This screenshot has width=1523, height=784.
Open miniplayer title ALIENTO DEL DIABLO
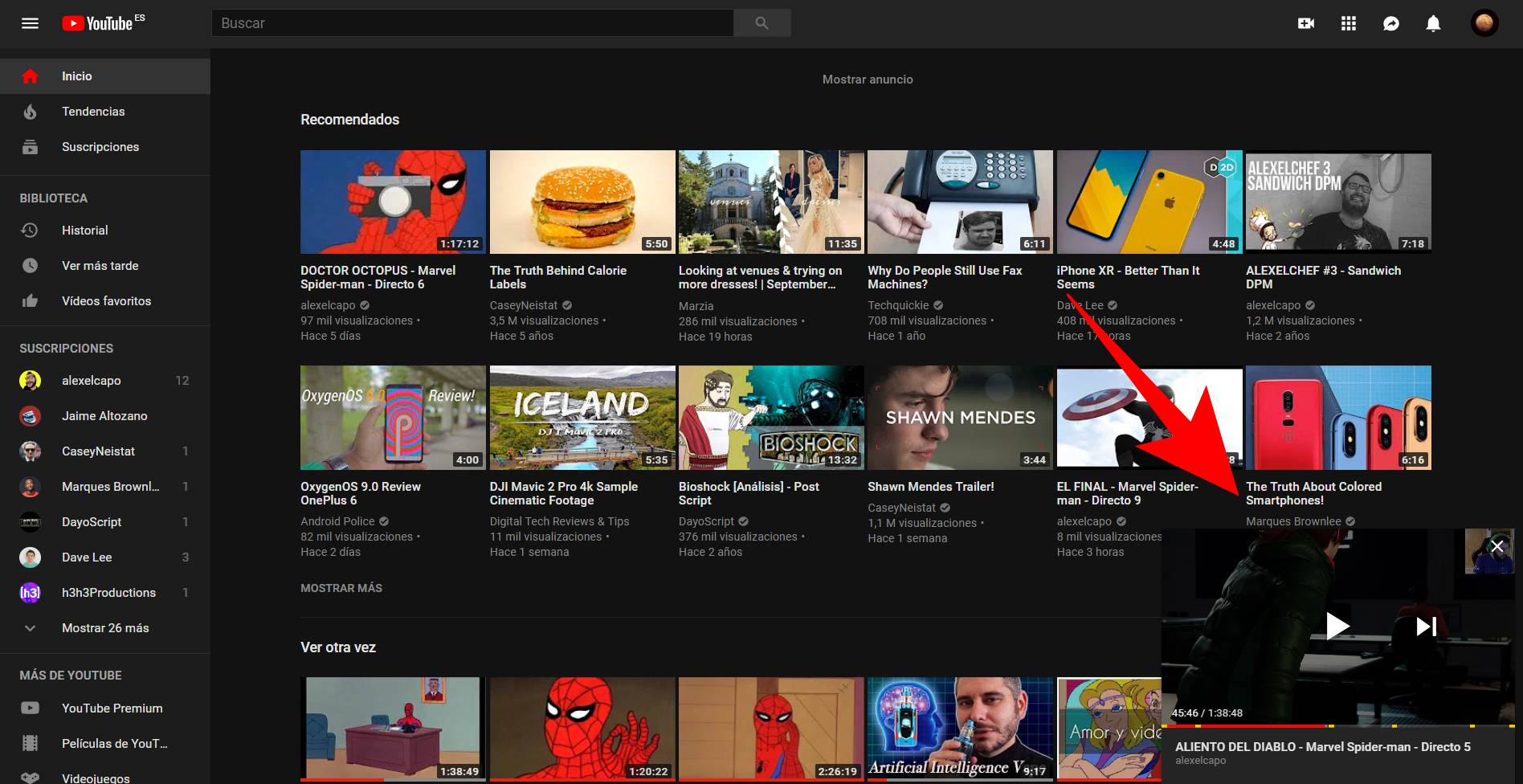click(x=1323, y=746)
